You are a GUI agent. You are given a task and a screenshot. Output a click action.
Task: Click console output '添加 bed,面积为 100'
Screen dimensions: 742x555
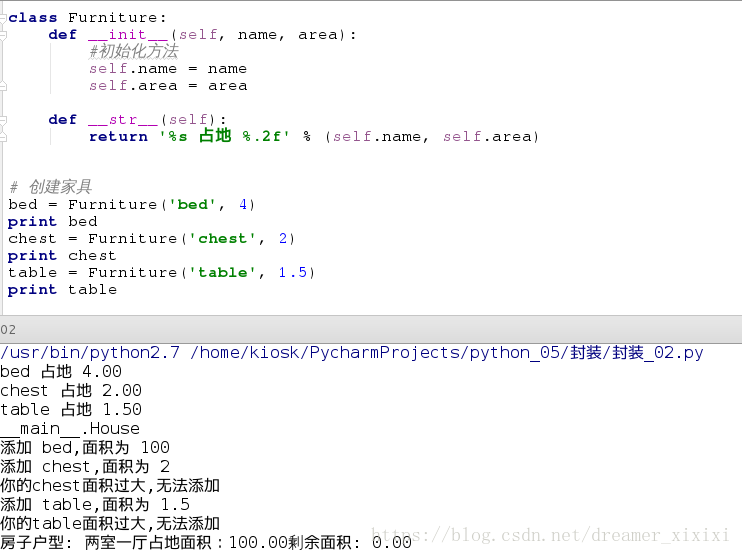point(85,447)
